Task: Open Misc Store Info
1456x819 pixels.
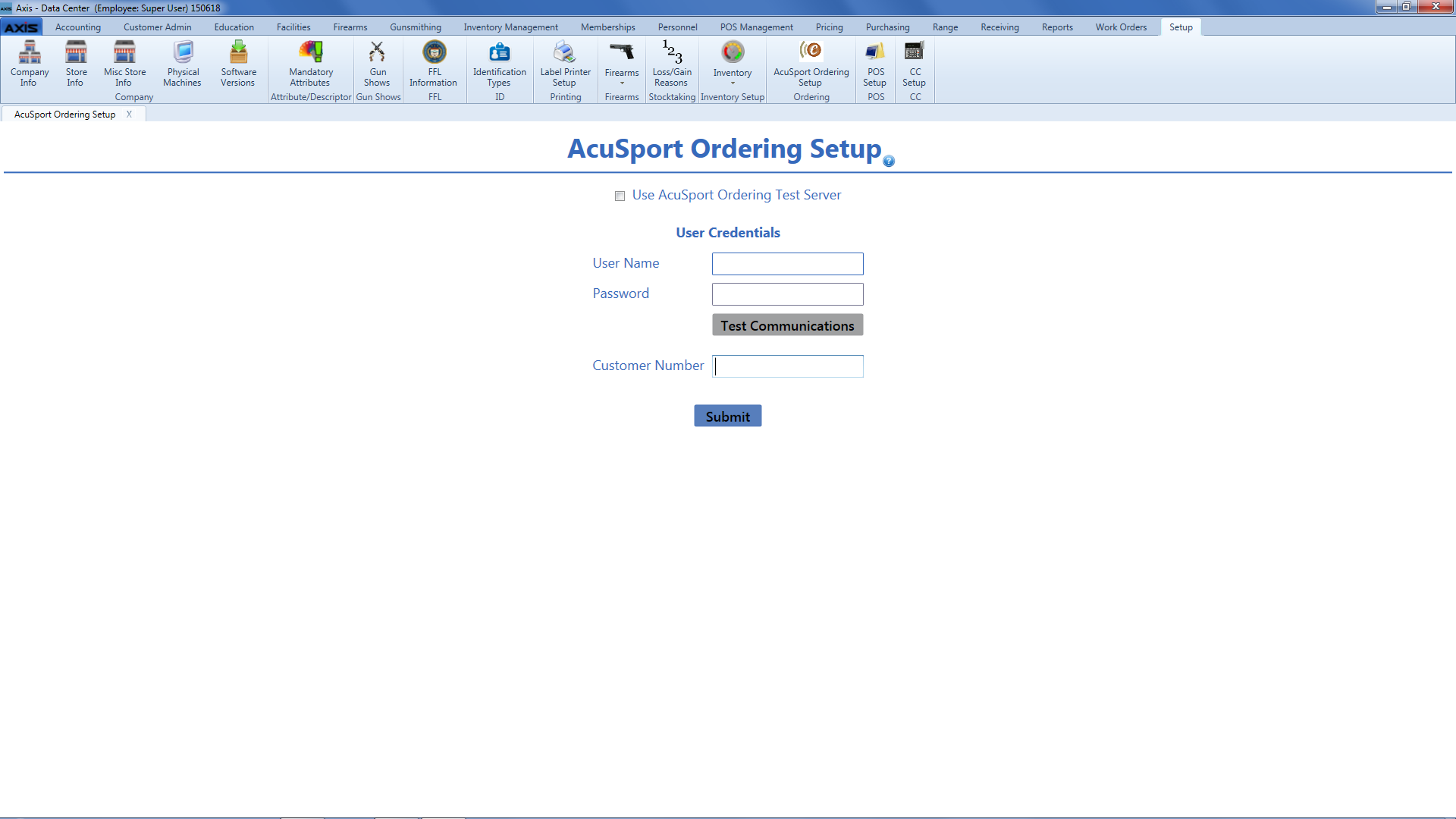Action: [124, 64]
